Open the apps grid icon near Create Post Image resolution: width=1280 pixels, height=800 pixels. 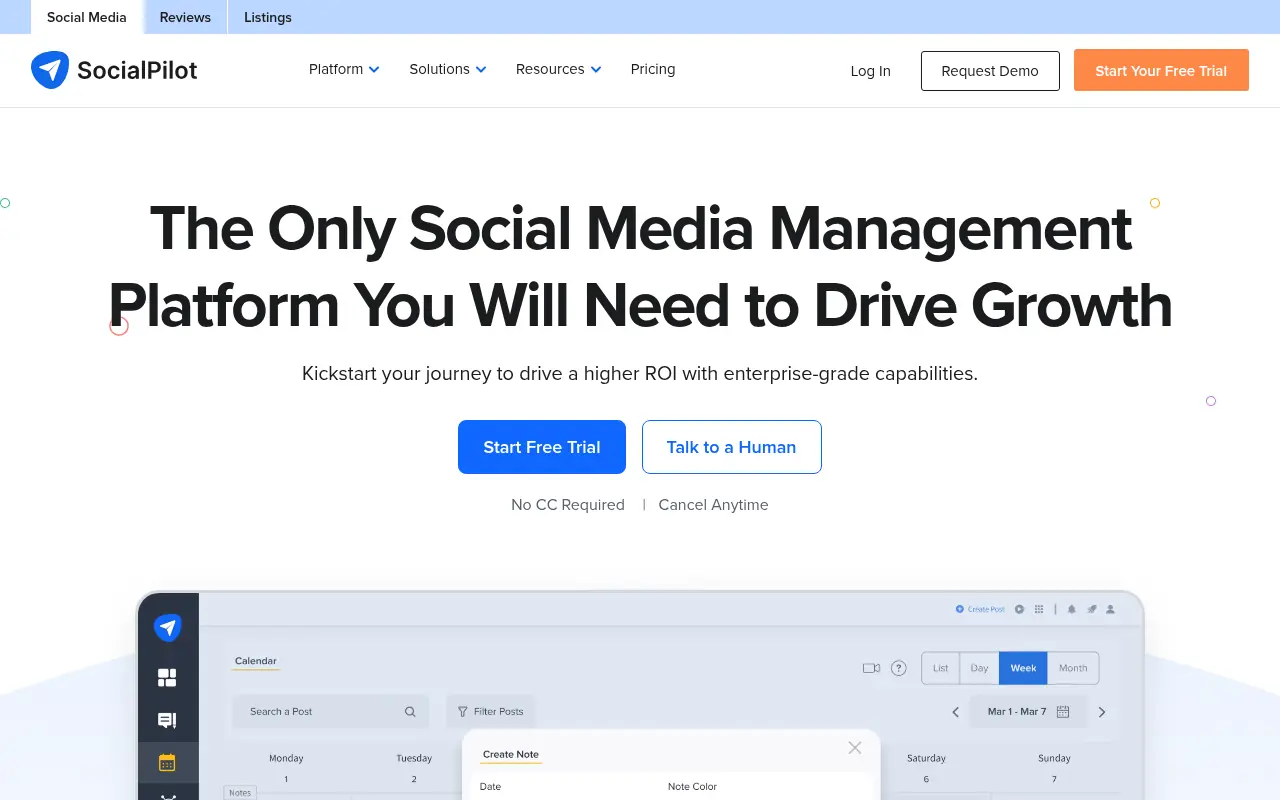1038,608
